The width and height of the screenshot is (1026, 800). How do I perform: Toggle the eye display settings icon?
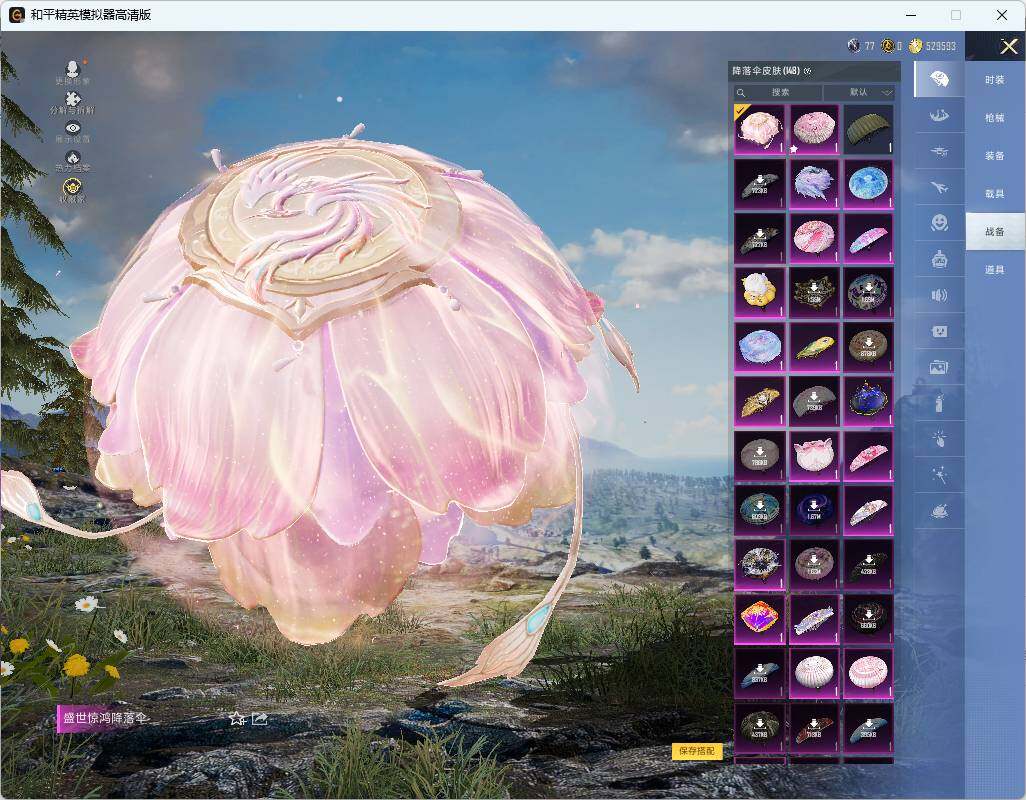pyautogui.click(x=73, y=128)
